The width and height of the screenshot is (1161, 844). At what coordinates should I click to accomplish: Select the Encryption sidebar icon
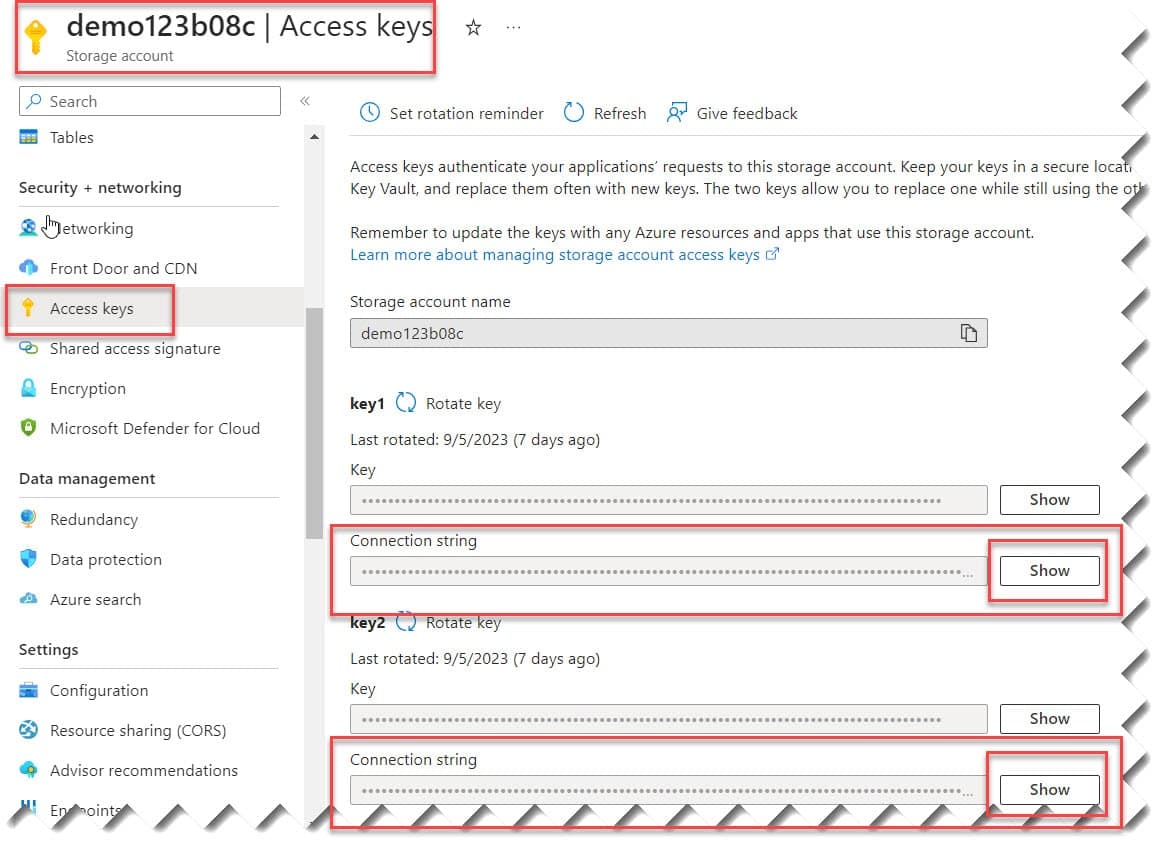coord(31,388)
